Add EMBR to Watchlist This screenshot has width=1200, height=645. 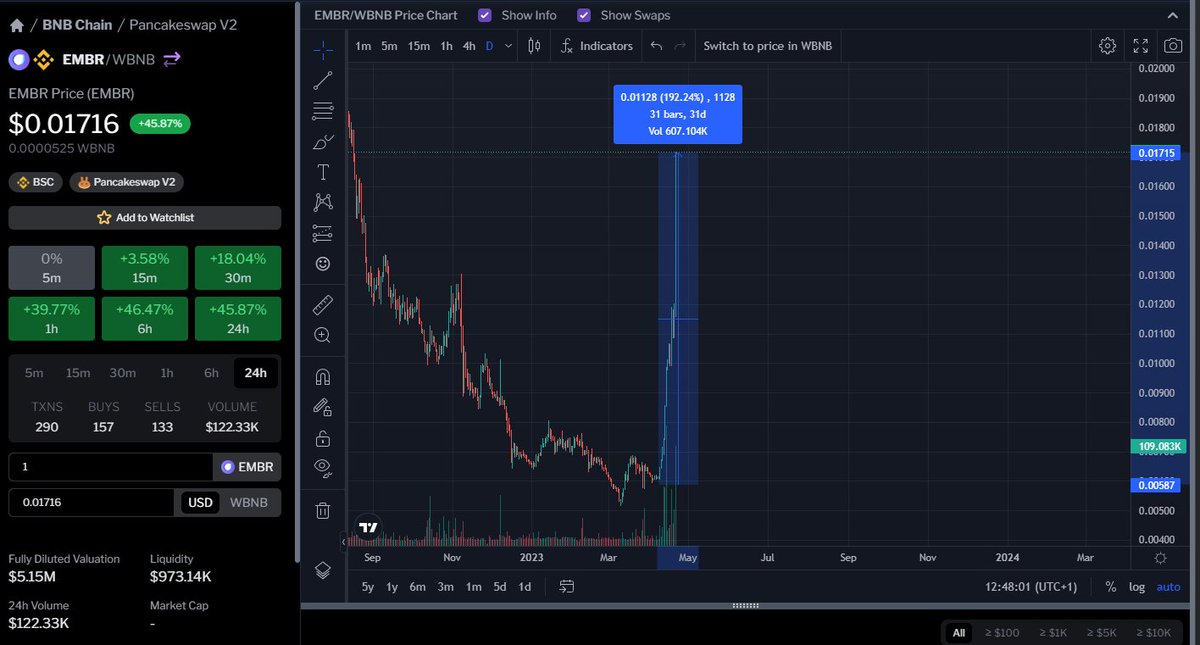145,218
